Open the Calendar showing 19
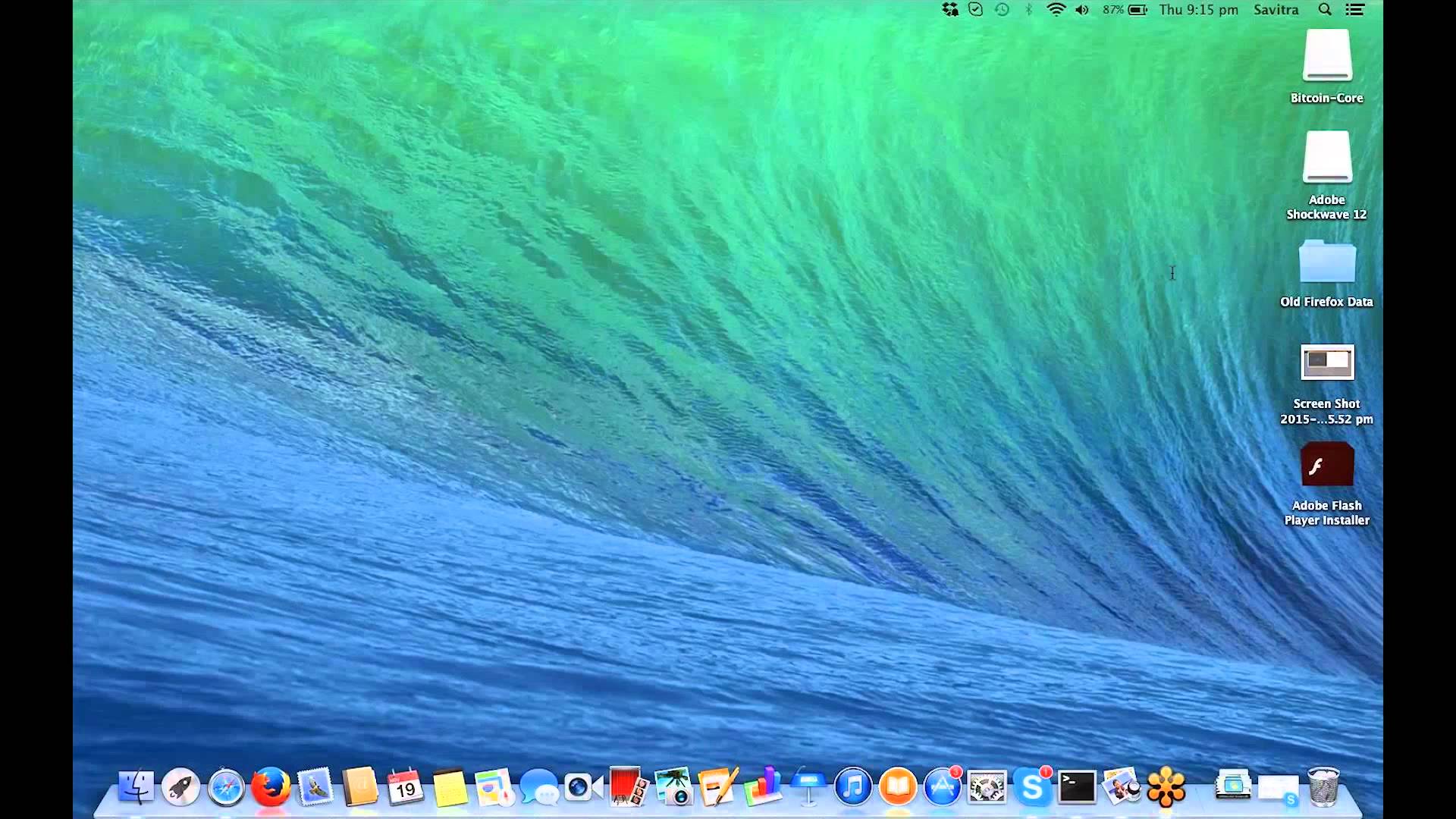This screenshot has height=819, width=1456. click(x=405, y=787)
